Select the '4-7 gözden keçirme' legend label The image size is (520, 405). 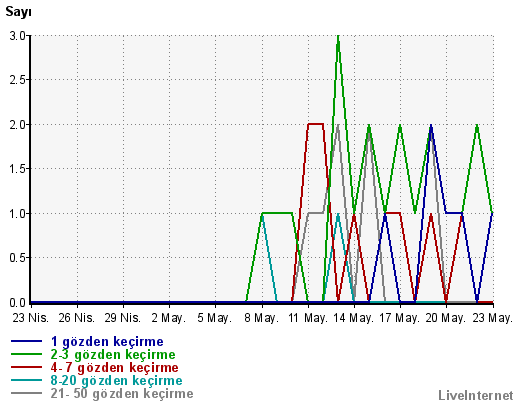115,368
